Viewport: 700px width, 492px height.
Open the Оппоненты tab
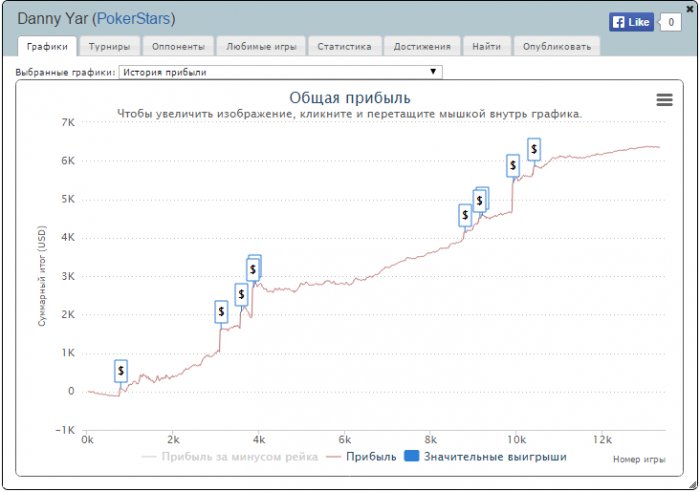tap(178, 46)
